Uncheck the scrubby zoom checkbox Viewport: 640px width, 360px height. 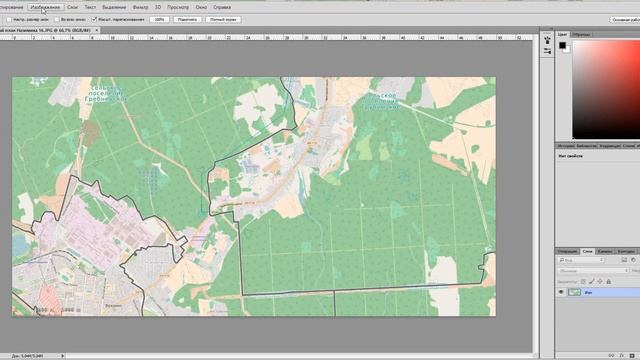point(94,19)
